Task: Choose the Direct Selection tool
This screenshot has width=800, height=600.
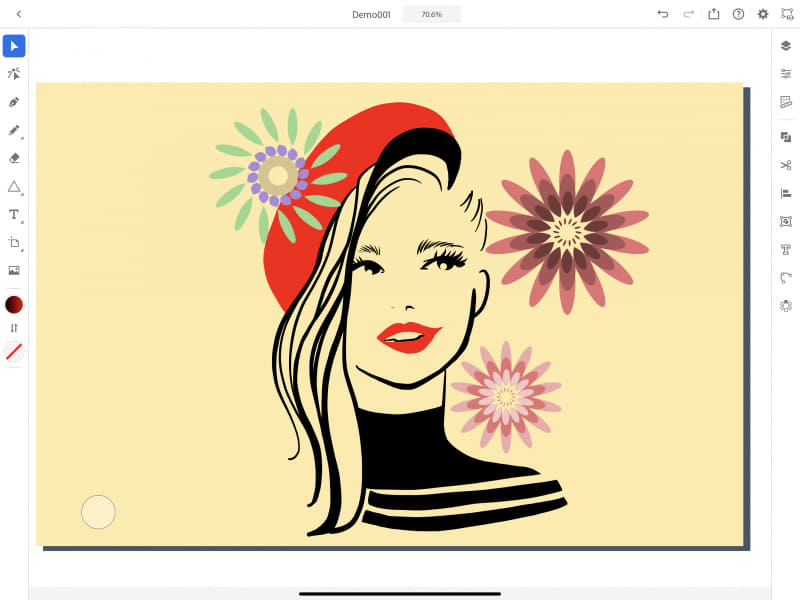Action: 14,74
